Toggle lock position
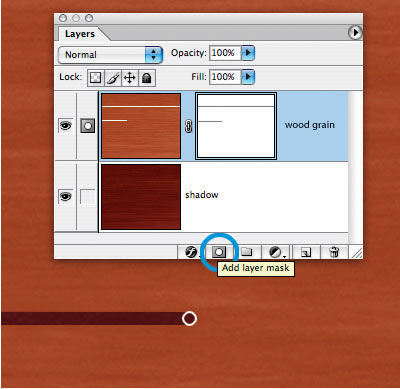400x389 pixels. (x=130, y=78)
